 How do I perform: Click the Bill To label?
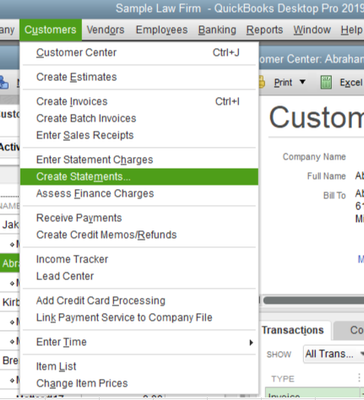335,195
